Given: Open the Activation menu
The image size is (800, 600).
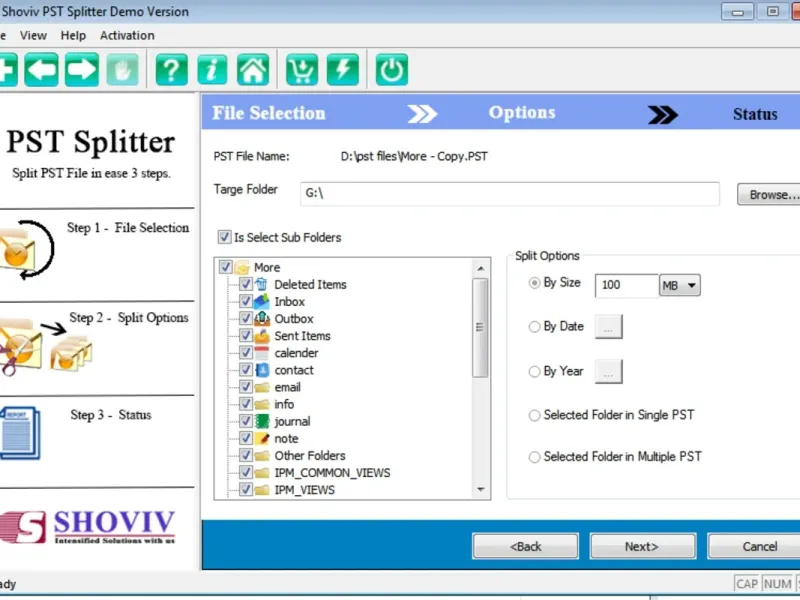Looking at the screenshot, I should click(127, 36).
